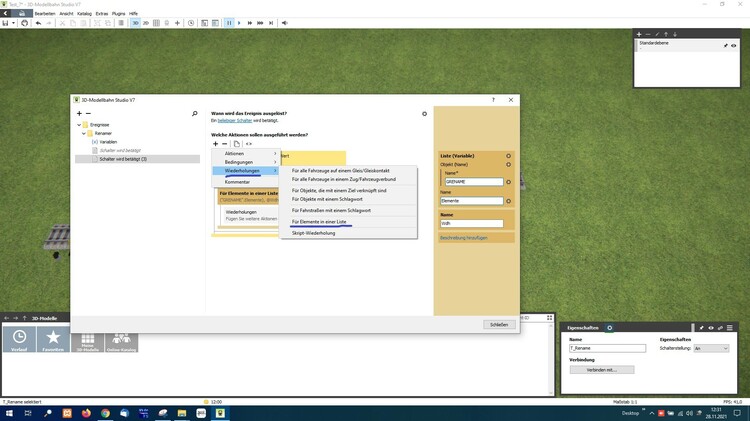This screenshot has height=421, width=750.
Task: Open the Bearbeiten menu
Action: point(44,13)
